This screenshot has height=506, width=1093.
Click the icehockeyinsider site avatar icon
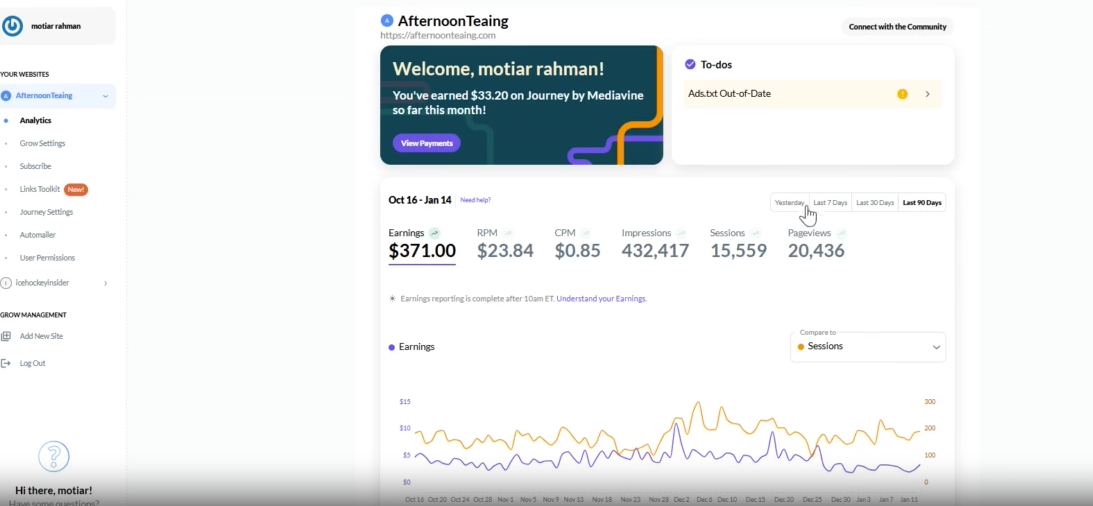coord(6,283)
